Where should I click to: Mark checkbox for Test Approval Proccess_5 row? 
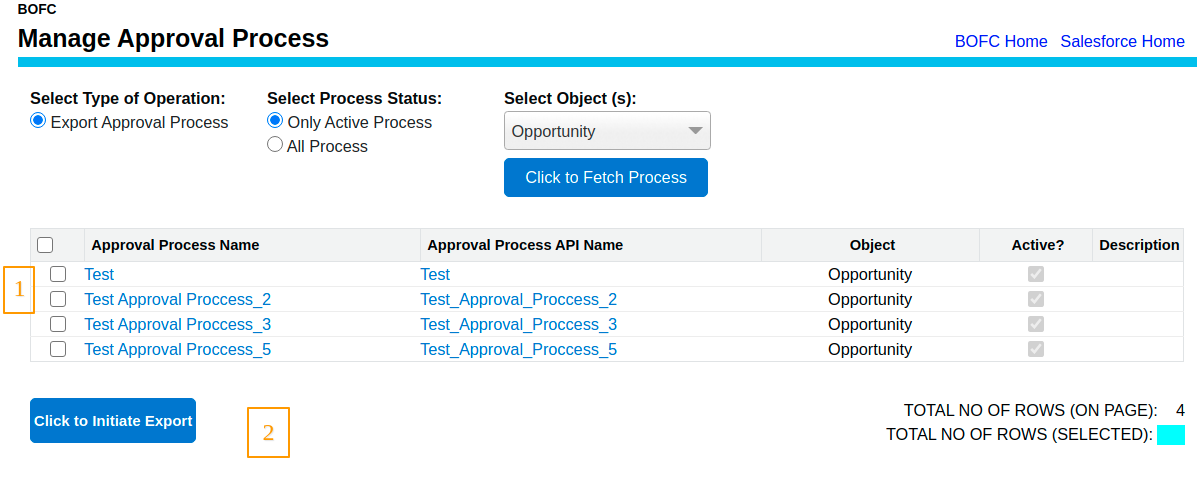pos(58,350)
